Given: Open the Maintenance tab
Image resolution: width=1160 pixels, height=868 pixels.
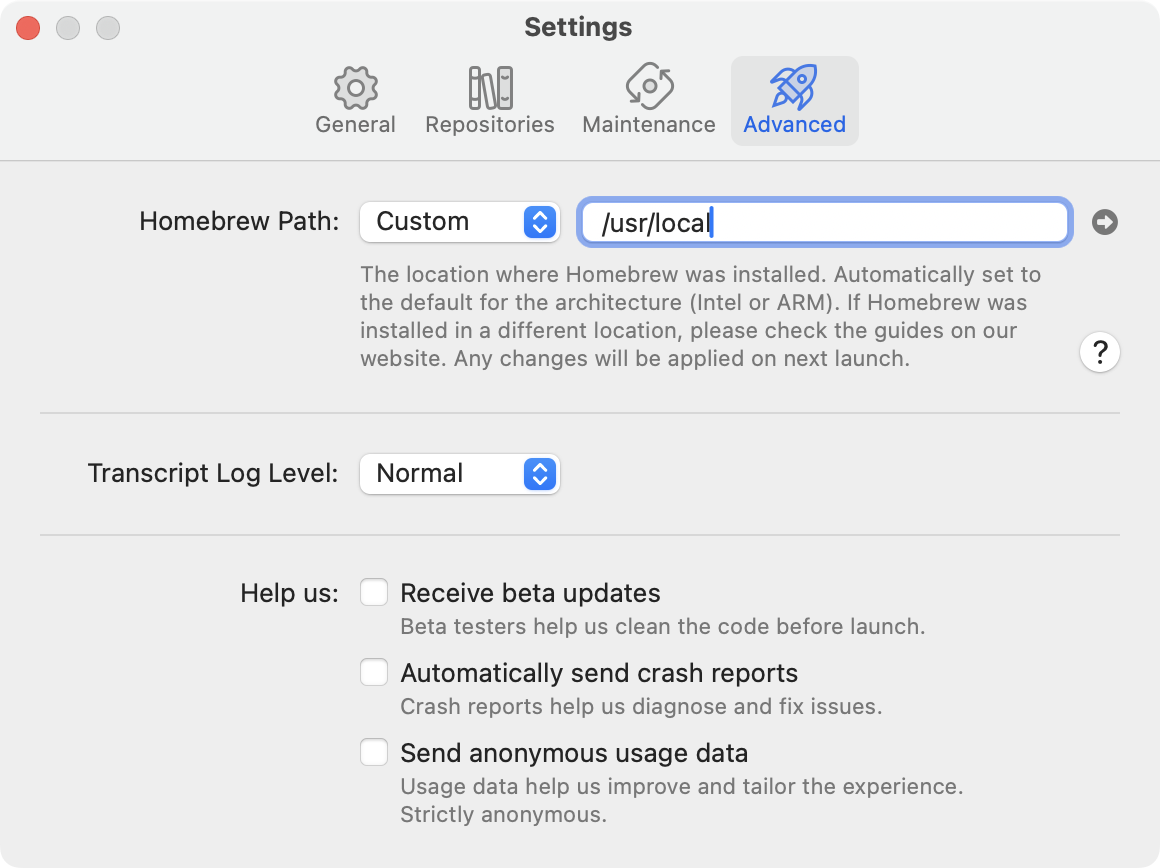Looking at the screenshot, I should click(647, 100).
